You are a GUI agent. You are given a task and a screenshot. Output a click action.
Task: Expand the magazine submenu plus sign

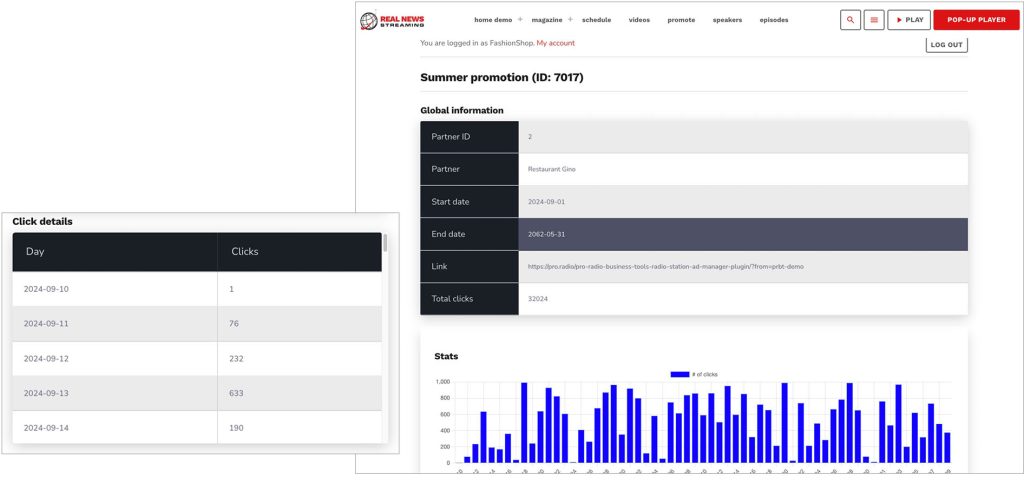point(570,20)
